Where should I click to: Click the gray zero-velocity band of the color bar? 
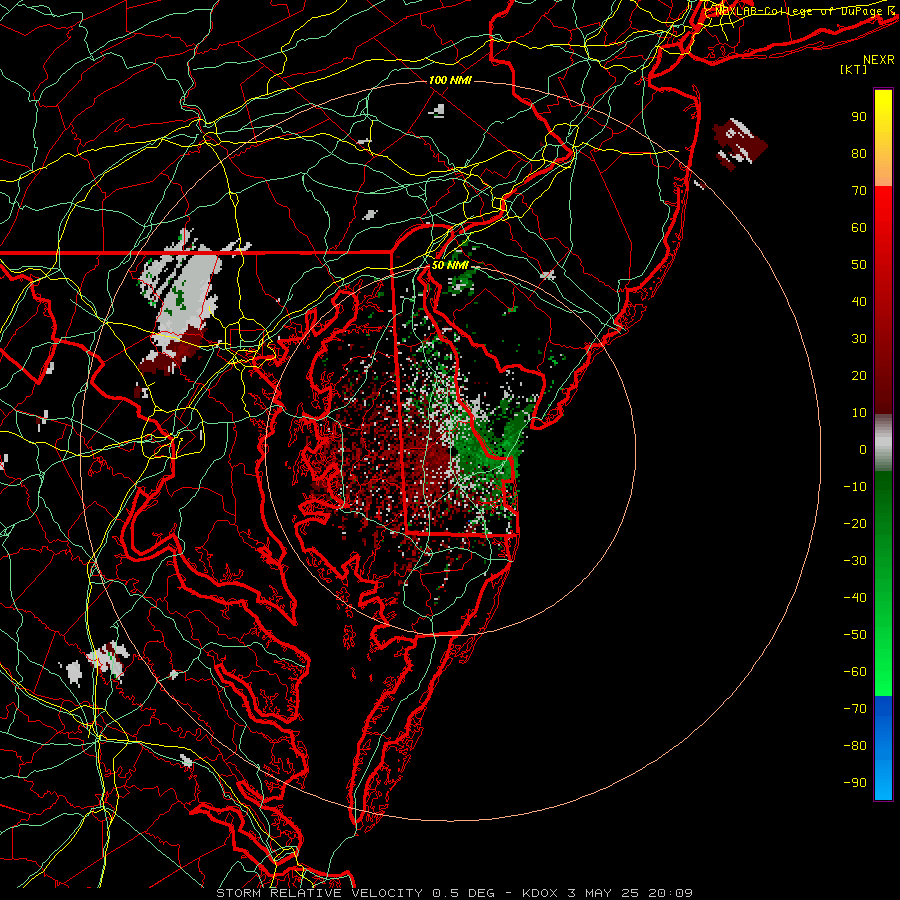coord(883,443)
